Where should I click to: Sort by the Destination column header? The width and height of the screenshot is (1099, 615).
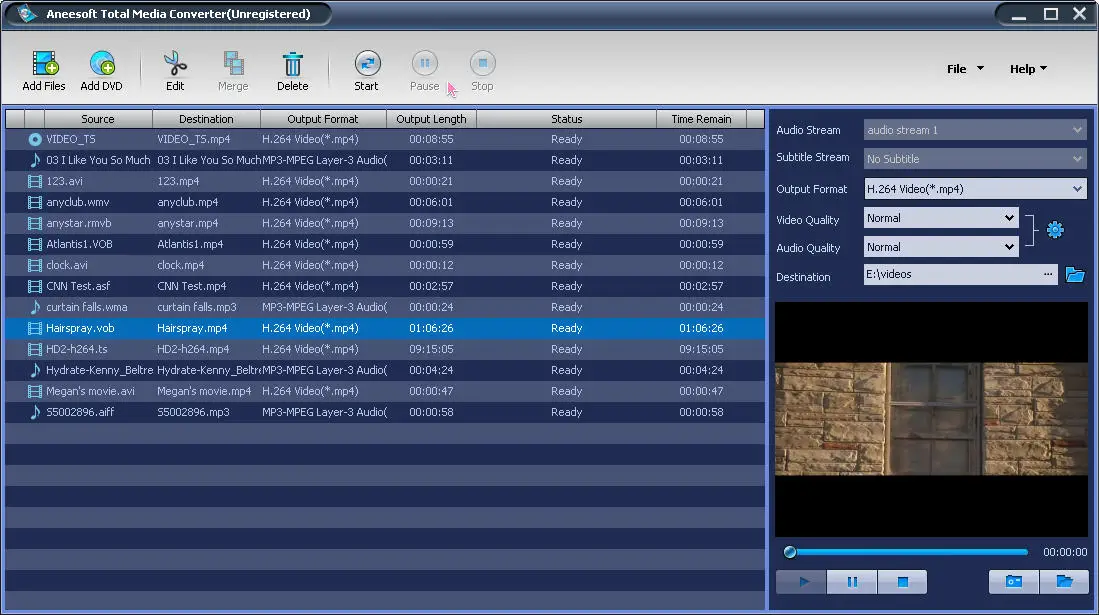click(x=206, y=119)
